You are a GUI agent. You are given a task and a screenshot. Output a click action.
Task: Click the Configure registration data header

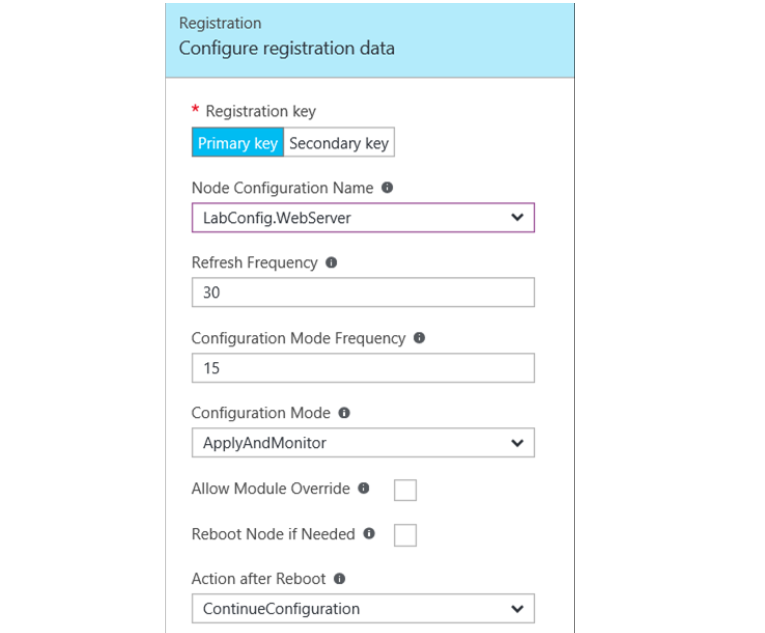point(286,48)
